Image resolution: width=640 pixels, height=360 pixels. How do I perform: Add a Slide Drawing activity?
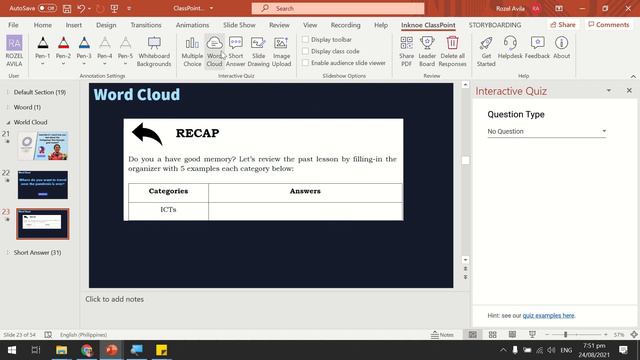pyautogui.click(x=258, y=51)
